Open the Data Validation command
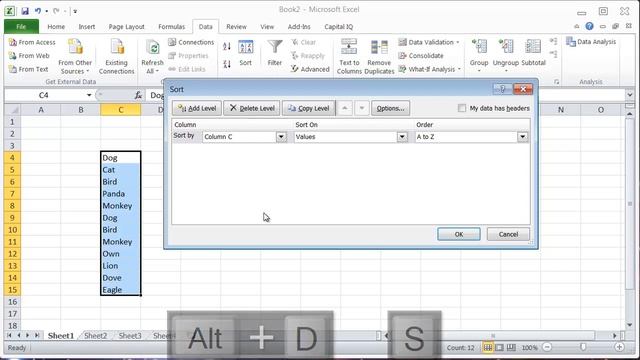640x360 pixels. click(x=429, y=42)
